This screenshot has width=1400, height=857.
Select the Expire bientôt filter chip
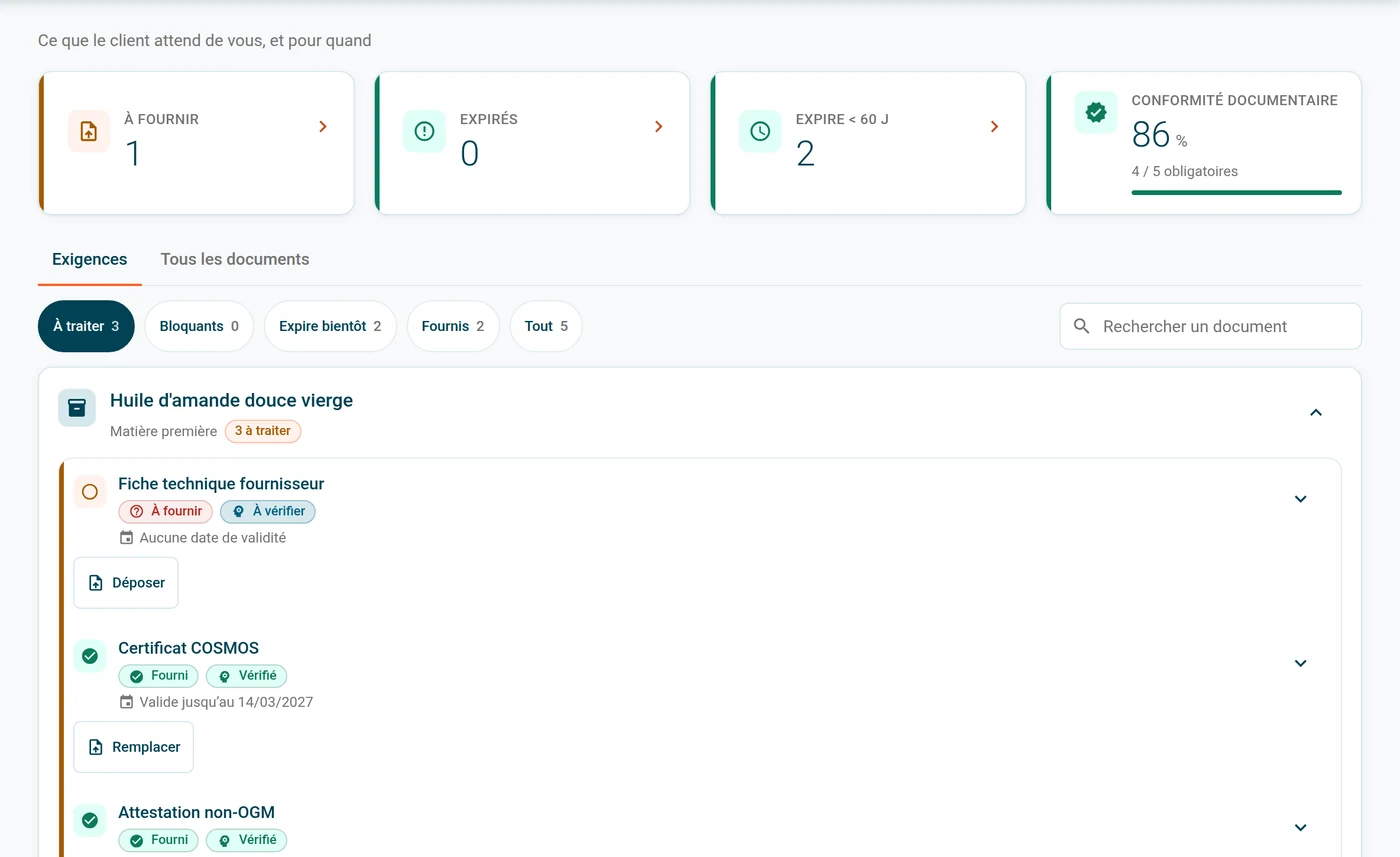(330, 326)
